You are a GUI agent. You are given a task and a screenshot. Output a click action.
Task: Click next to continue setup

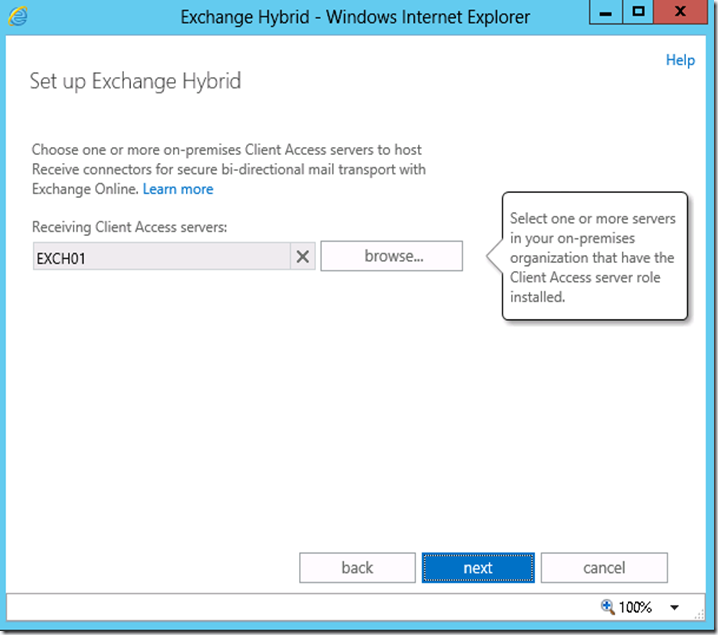tap(478, 568)
